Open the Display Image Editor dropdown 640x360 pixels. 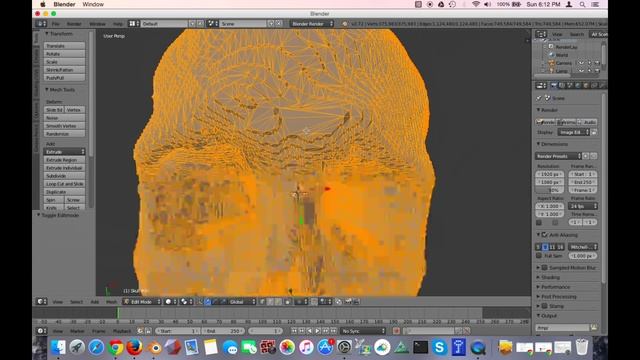point(573,132)
